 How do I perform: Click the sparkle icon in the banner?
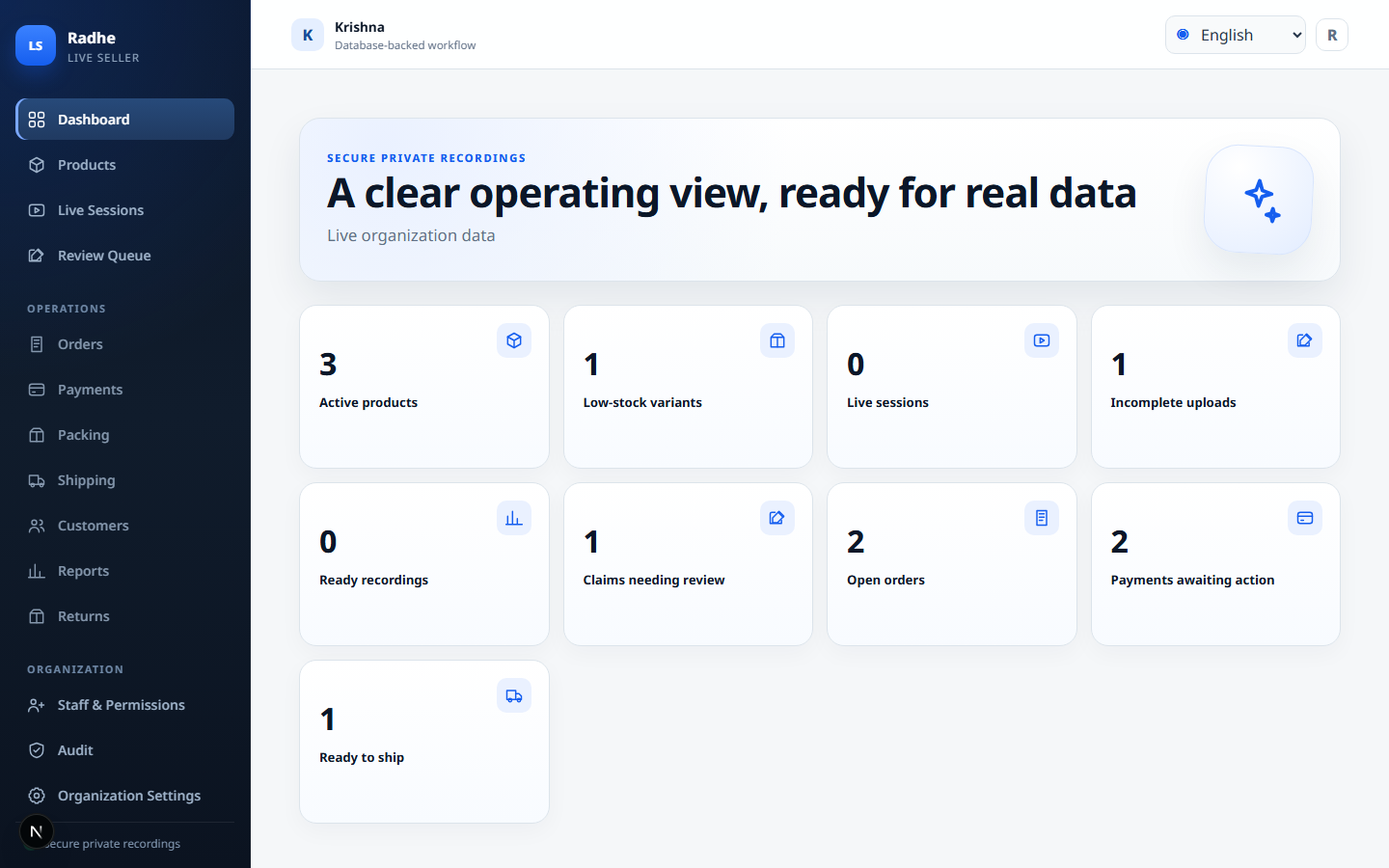(1260, 200)
